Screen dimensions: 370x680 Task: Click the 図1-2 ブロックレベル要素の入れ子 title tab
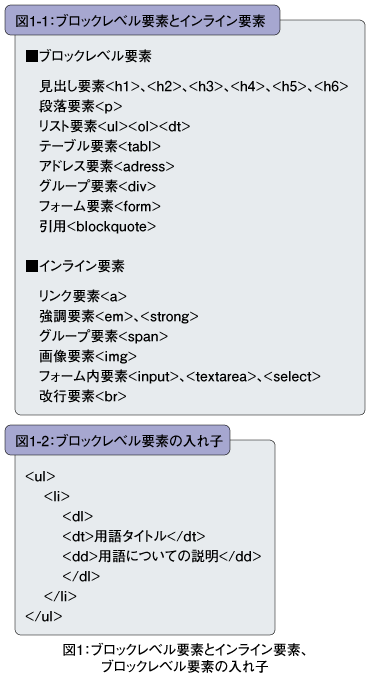[x=118, y=440]
